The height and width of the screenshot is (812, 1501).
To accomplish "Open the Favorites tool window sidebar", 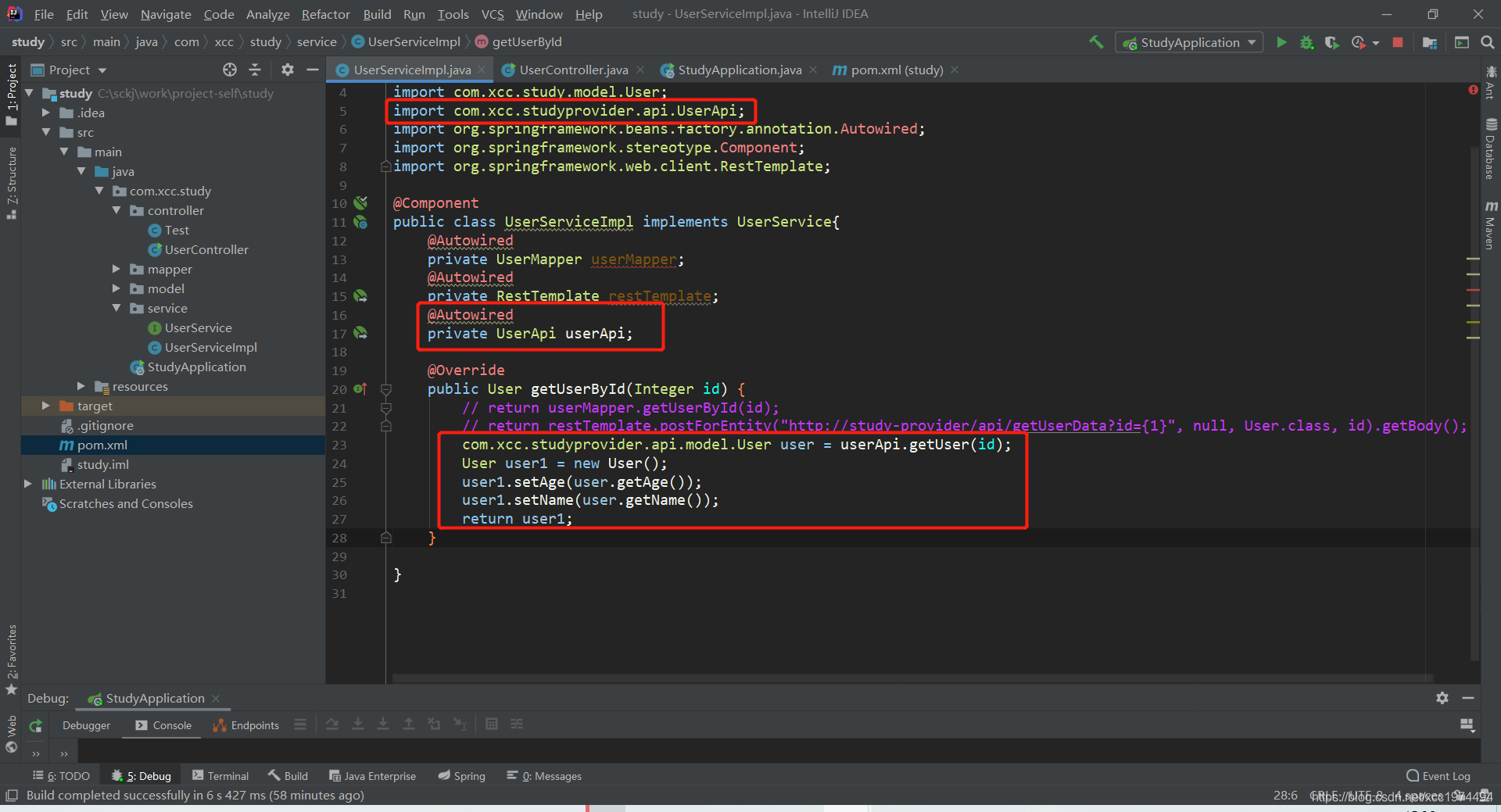I will (x=11, y=659).
